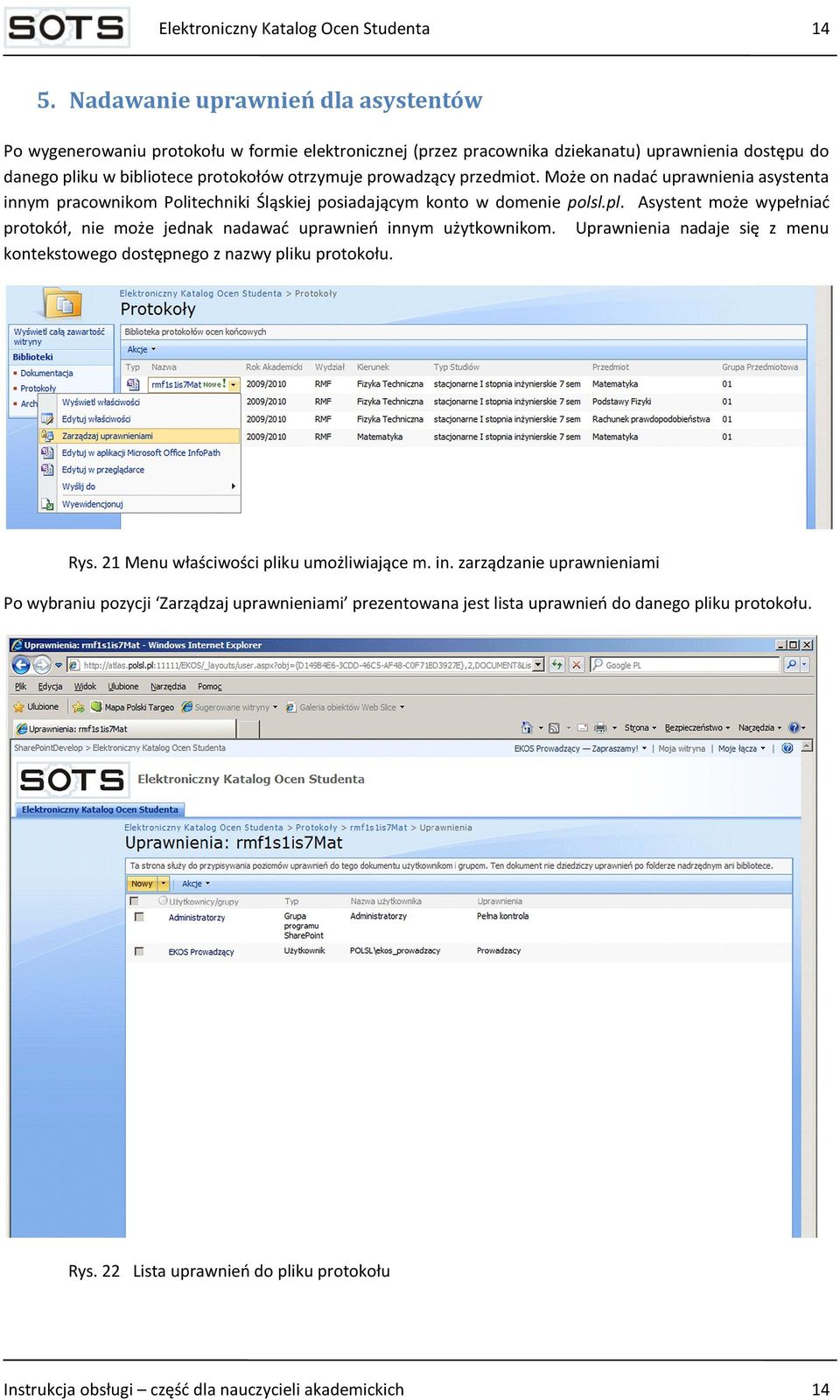Select the Elektroniczny Katalog Ocen Studenta tab
840x1400 pixels.
(100, 809)
